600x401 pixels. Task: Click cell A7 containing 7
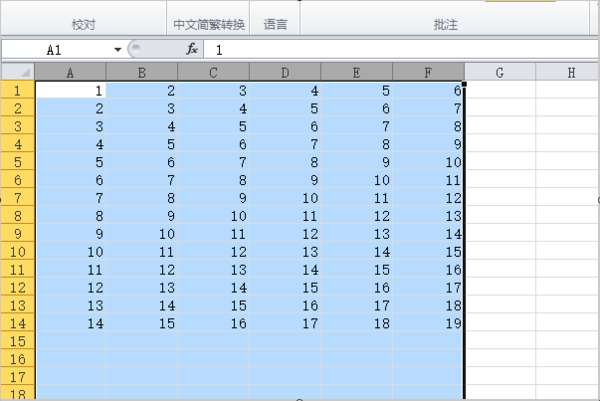click(70, 198)
